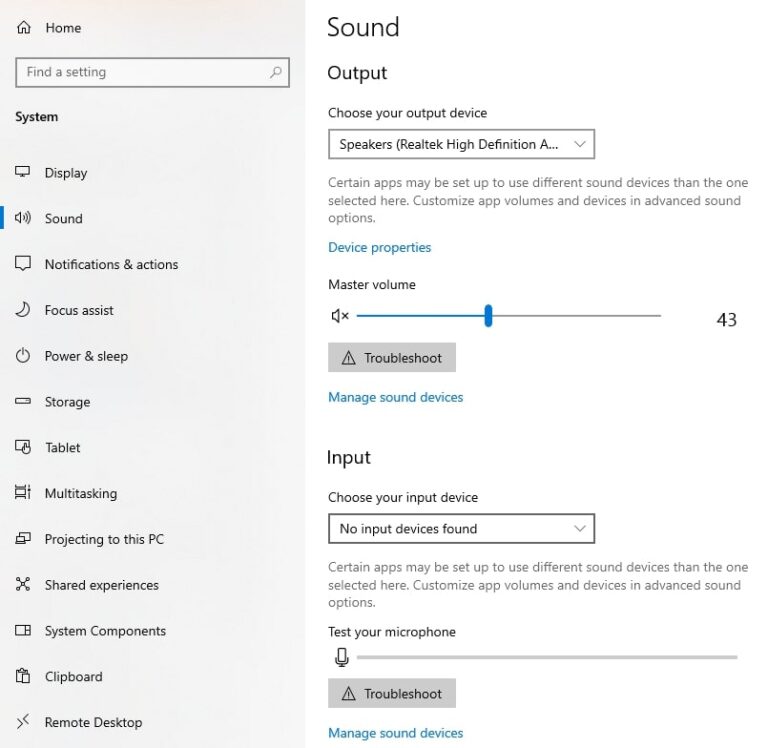Open Focus assist settings
Image resolution: width=768 pixels, height=748 pixels.
[x=79, y=310]
